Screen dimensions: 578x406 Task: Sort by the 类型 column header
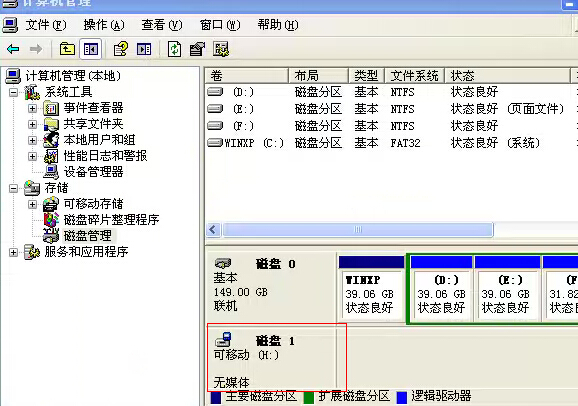coord(366,76)
